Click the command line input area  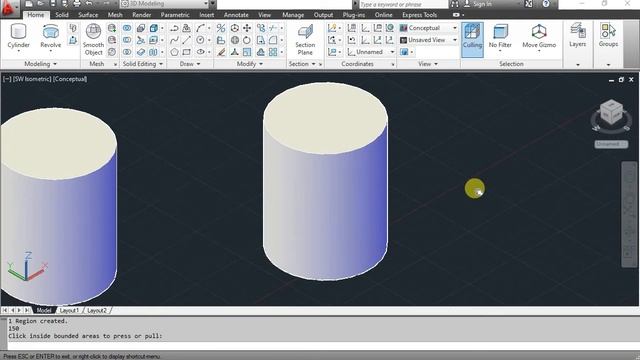[322, 346]
